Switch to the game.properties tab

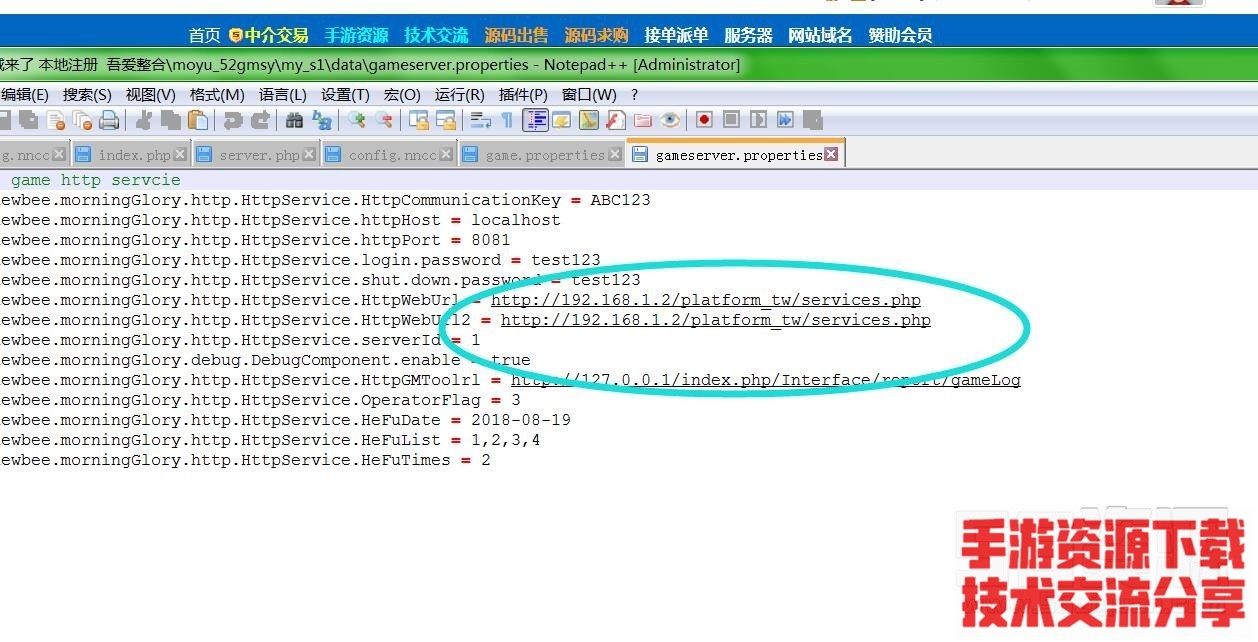click(x=544, y=155)
